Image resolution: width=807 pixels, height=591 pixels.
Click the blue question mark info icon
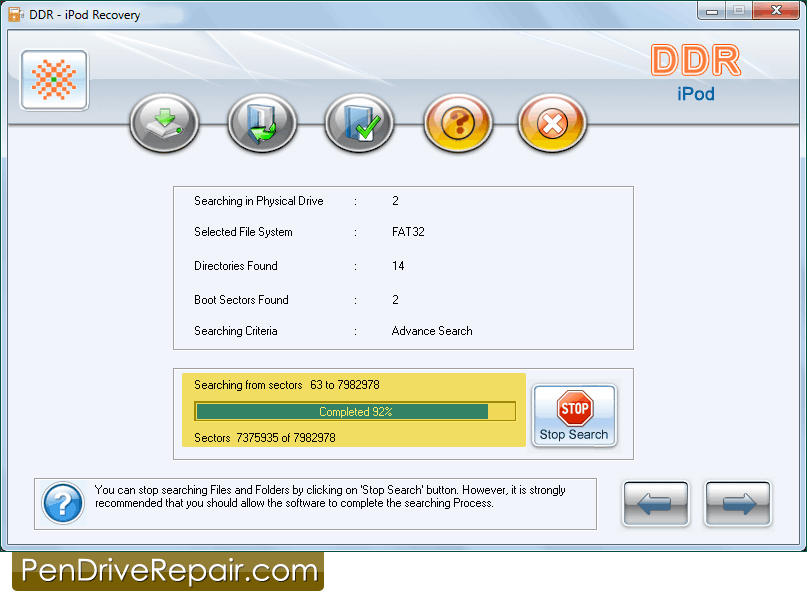[63, 503]
